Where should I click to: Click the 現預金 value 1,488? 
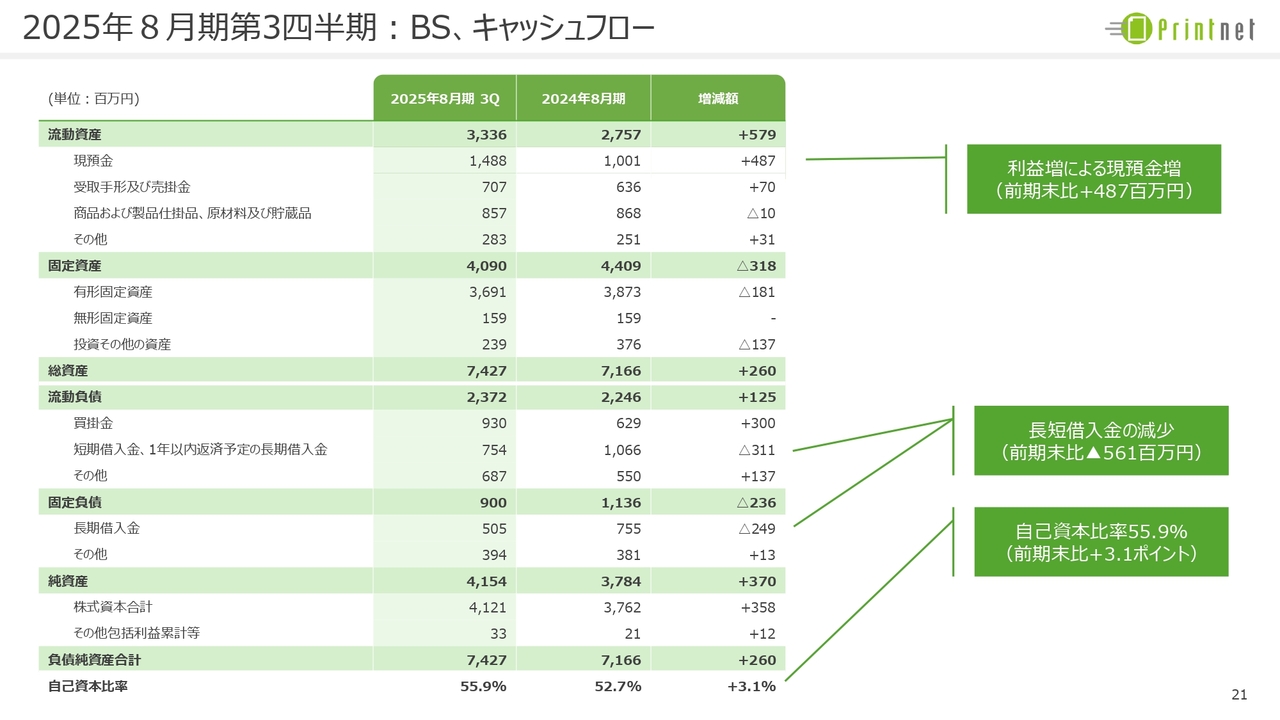488,160
